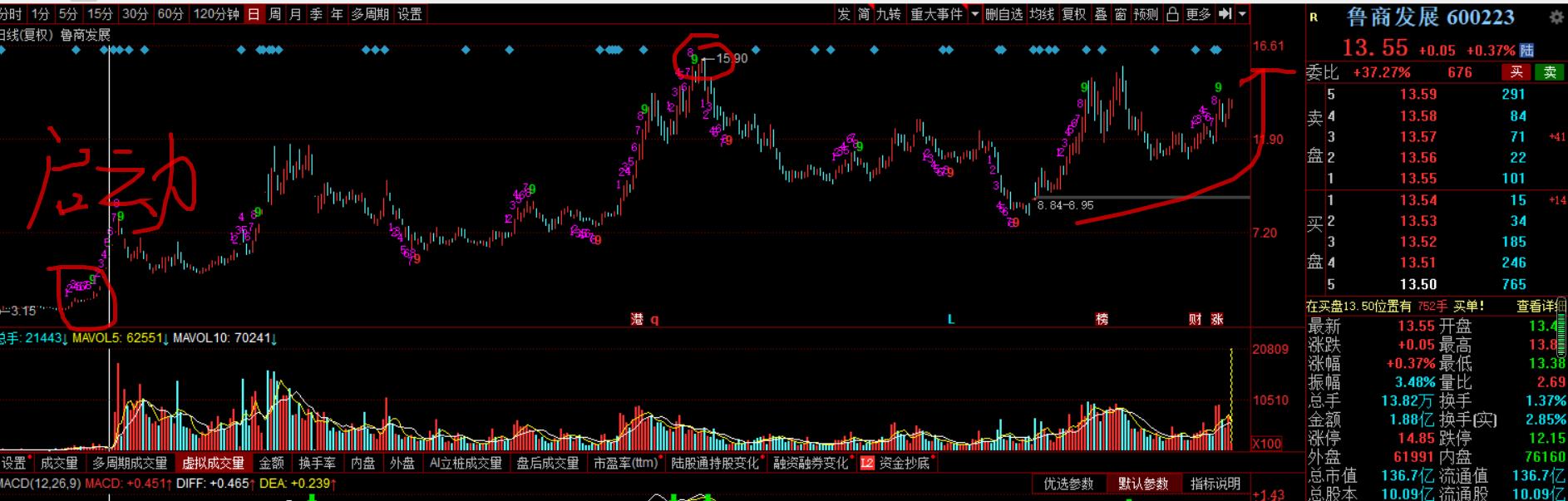Select the AI立桩成交量 indicator tab

tap(466, 463)
